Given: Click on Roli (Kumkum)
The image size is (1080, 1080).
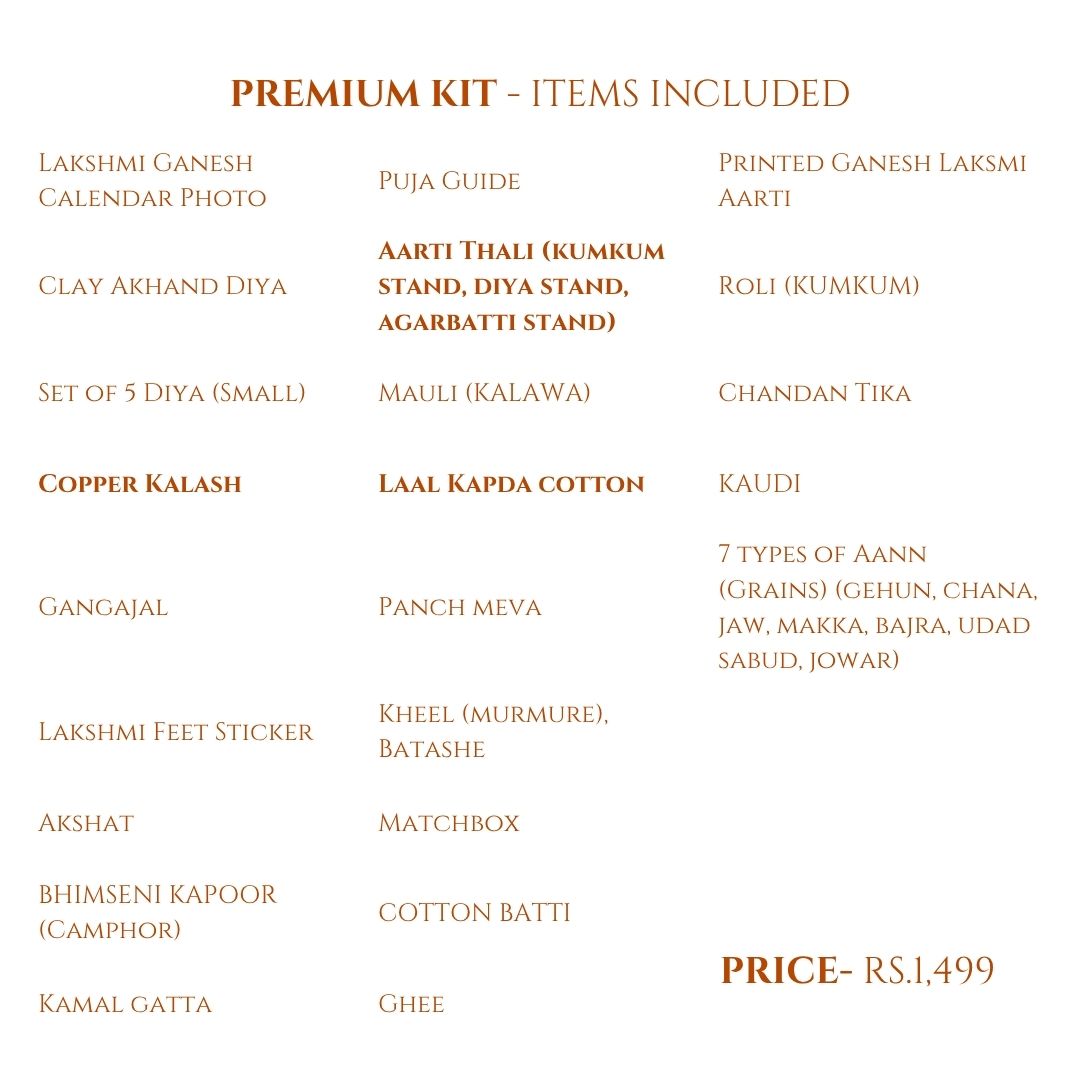Looking at the screenshot, I should point(818,286).
